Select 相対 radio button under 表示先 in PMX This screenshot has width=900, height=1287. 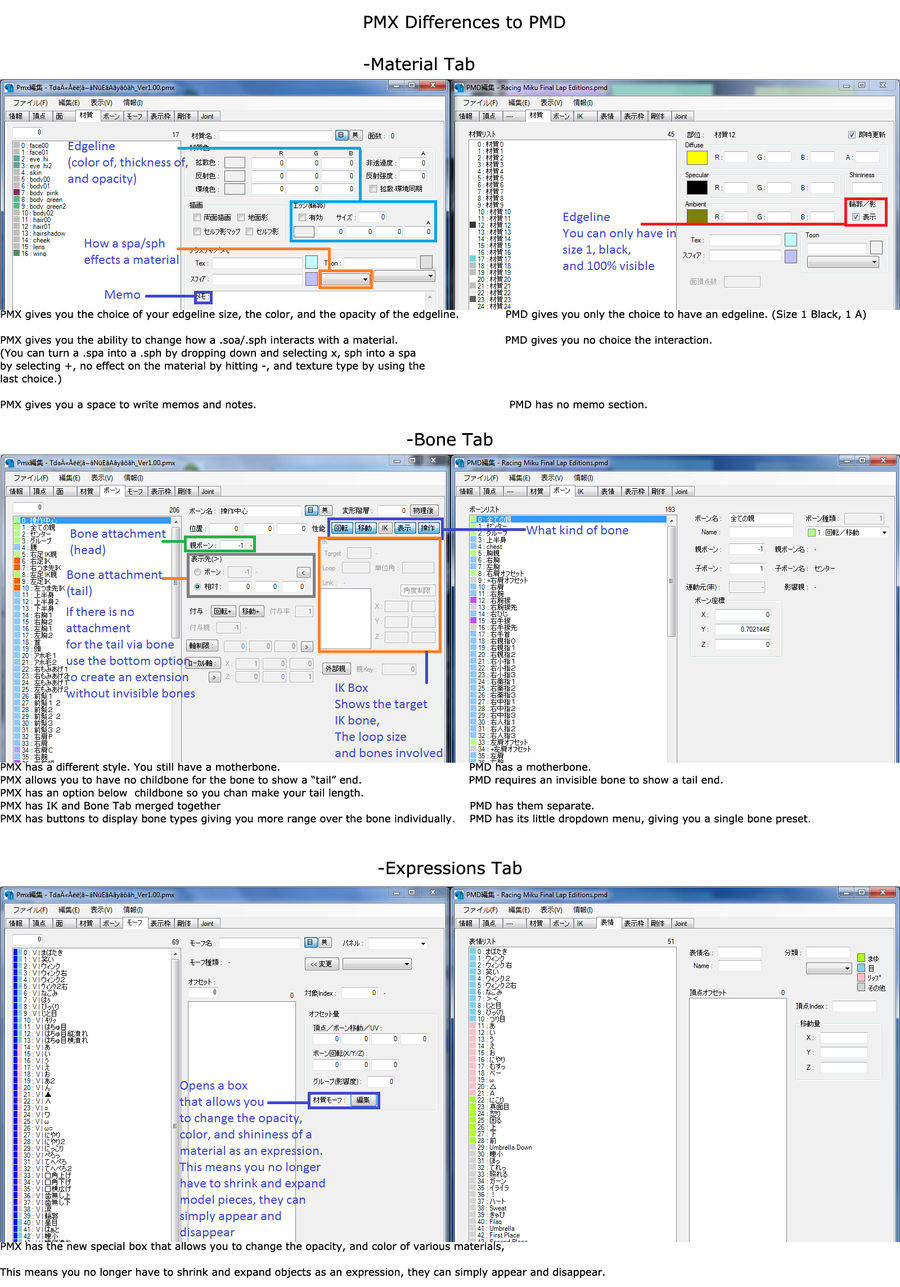click(197, 587)
